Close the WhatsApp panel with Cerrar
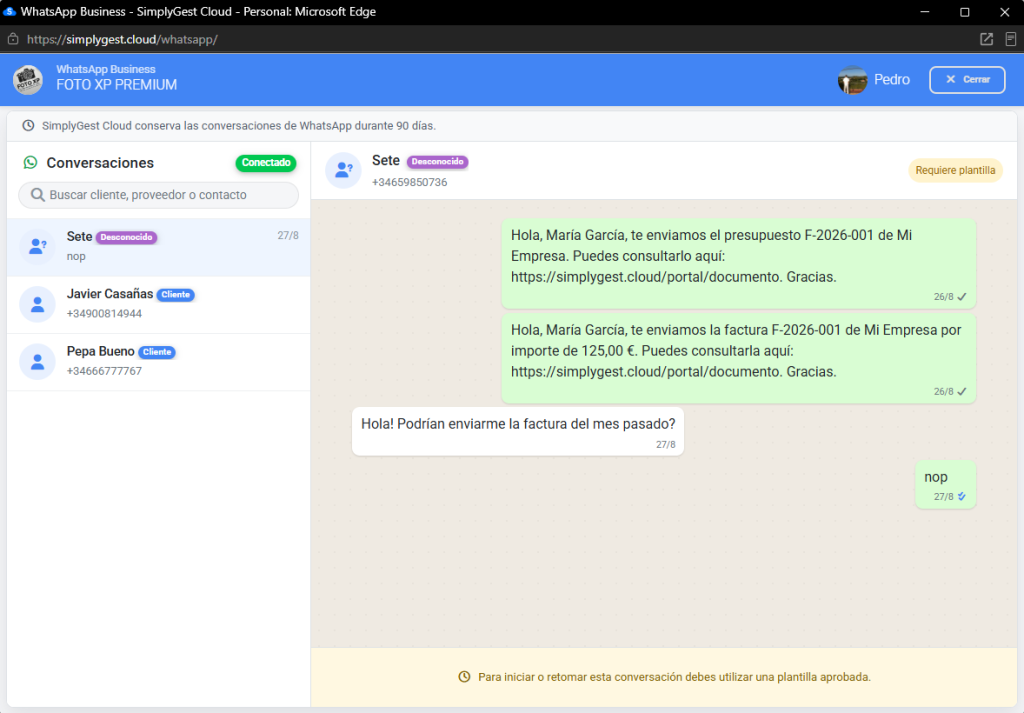Image resolution: width=1024 pixels, height=713 pixels. (967, 80)
